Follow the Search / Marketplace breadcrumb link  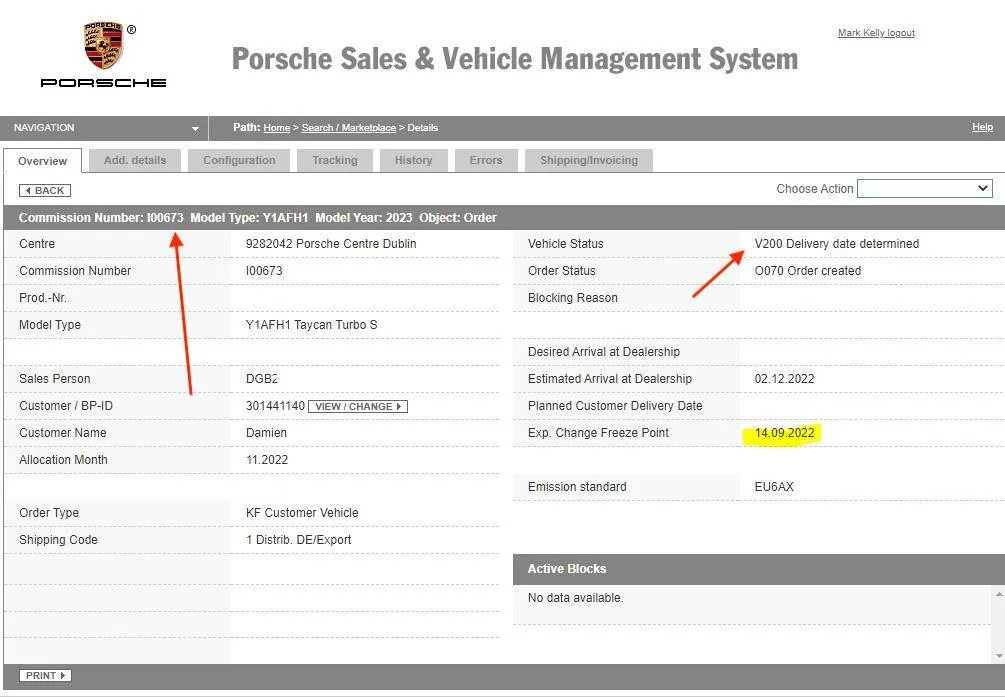(x=349, y=128)
